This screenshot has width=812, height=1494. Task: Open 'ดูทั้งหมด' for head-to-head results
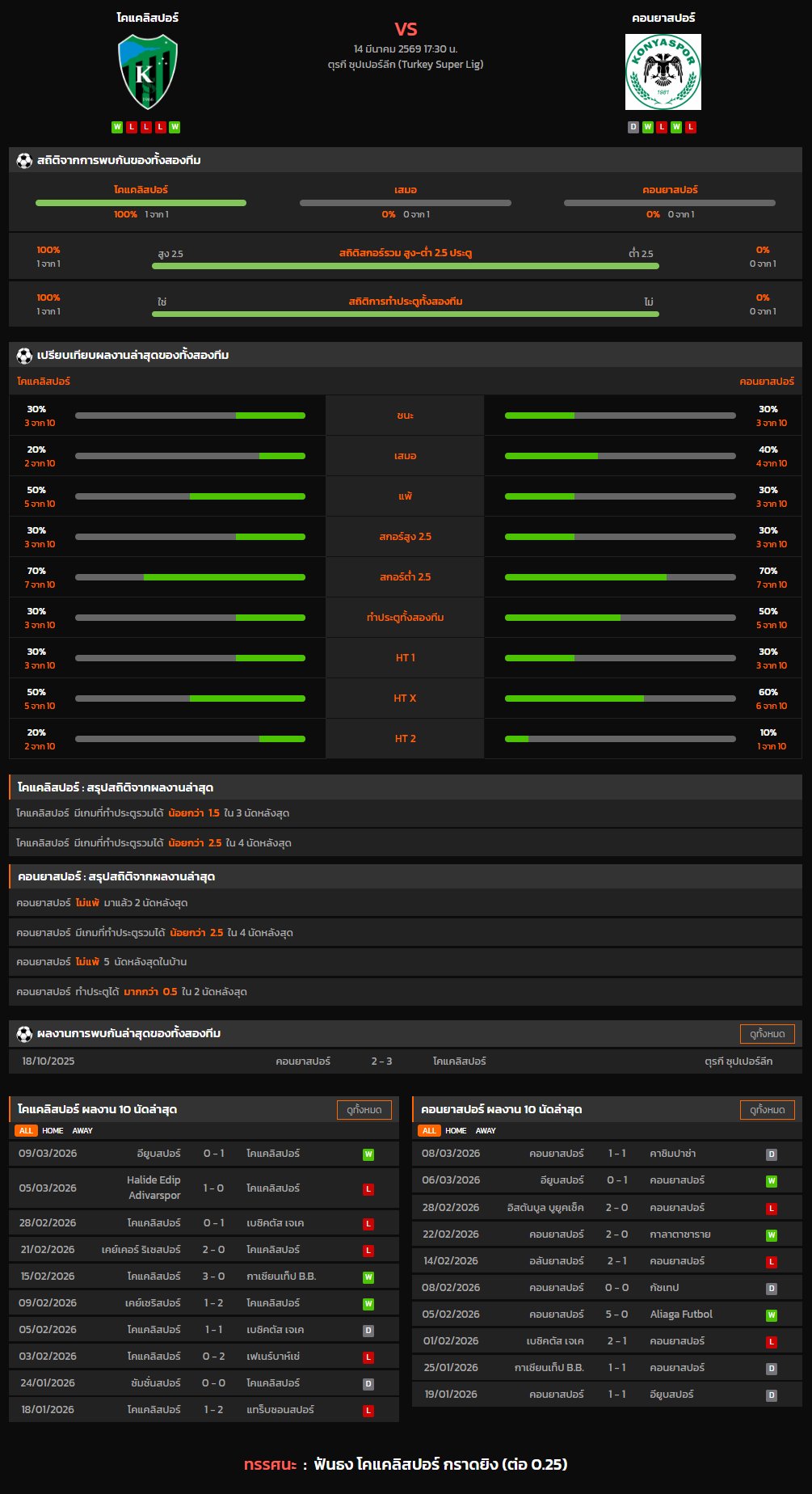(767, 1033)
